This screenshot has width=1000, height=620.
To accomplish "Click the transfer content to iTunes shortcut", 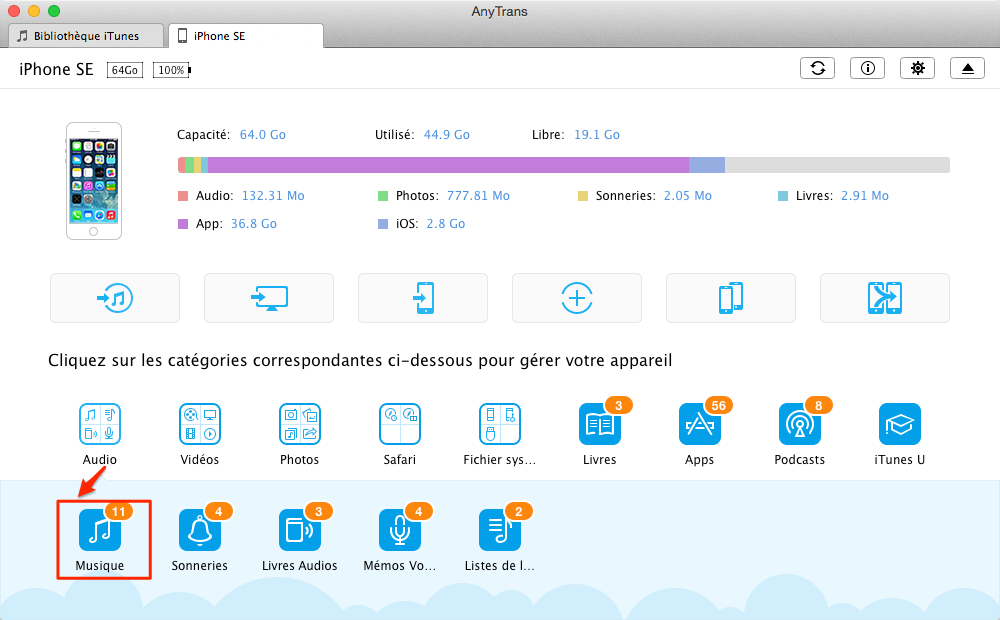I will 115,298.
